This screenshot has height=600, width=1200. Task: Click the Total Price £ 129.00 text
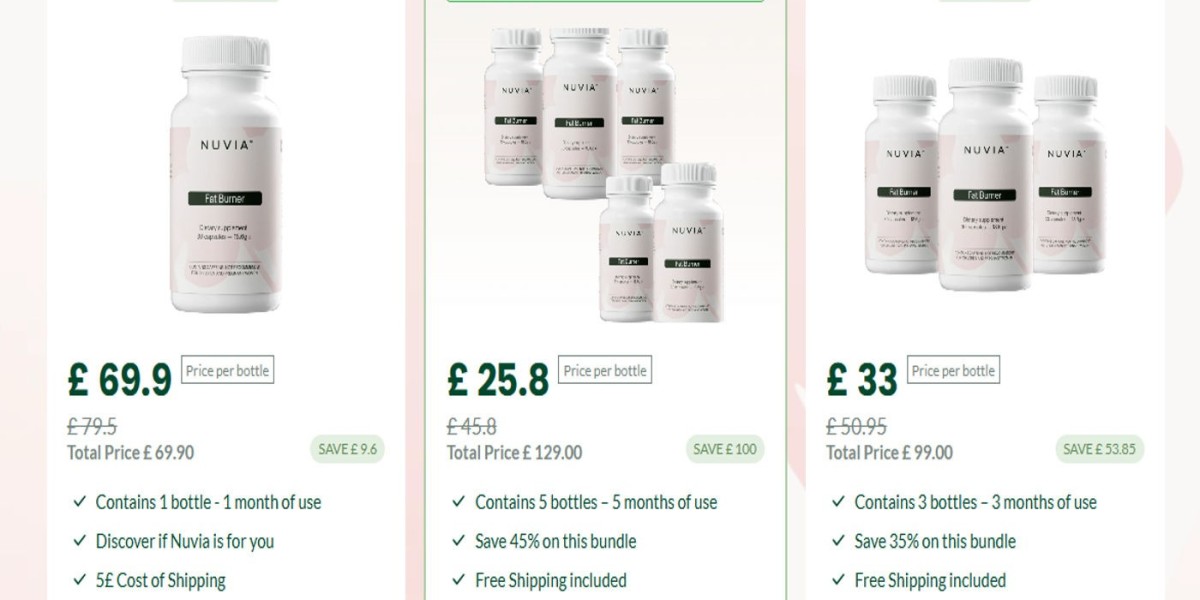tap(514, 452)
